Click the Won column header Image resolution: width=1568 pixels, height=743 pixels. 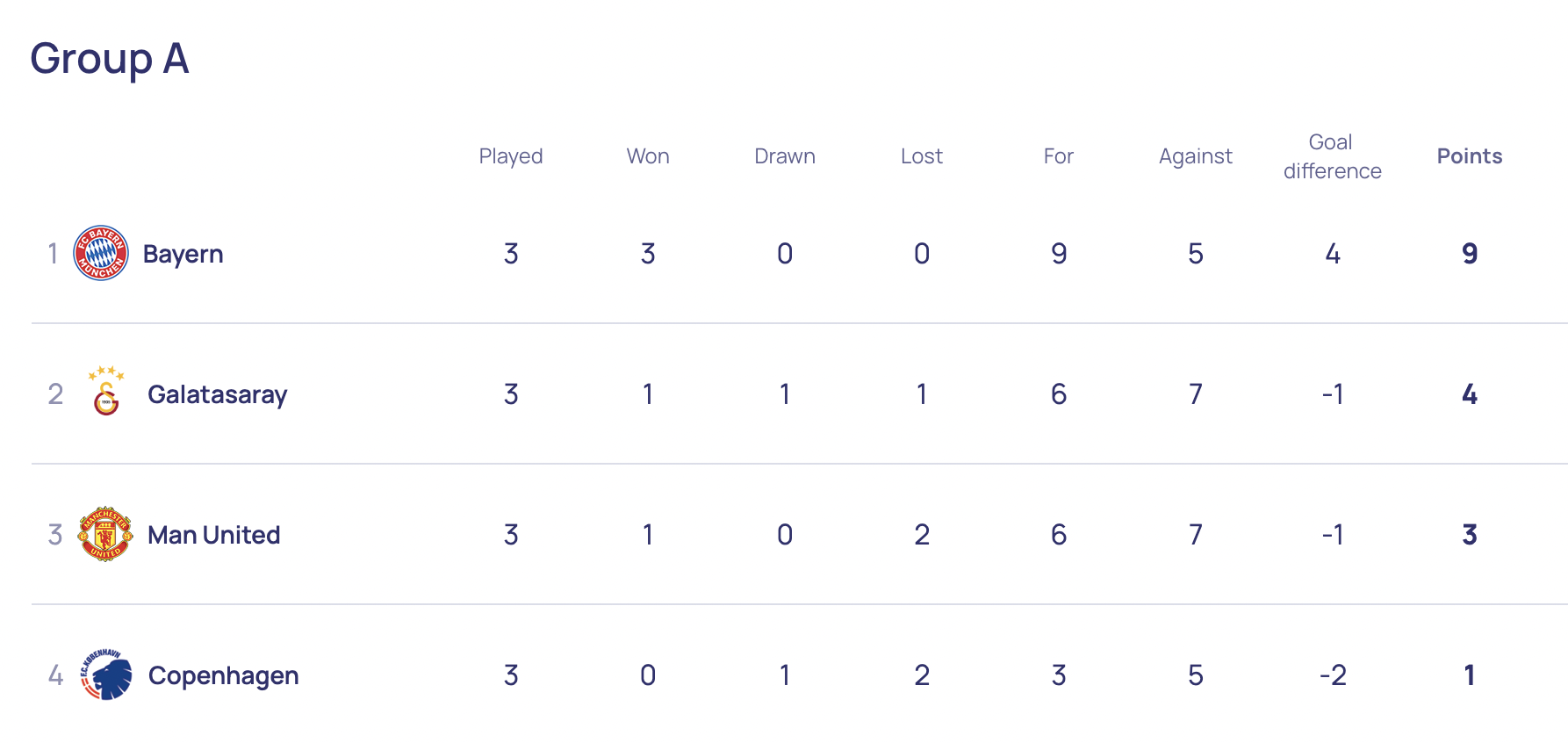pyautogui.click(x=648, y=156)
